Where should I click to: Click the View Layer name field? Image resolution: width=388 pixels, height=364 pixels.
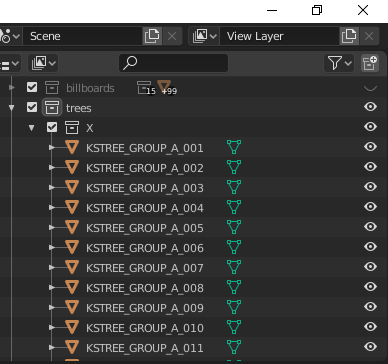pos(279,36)
